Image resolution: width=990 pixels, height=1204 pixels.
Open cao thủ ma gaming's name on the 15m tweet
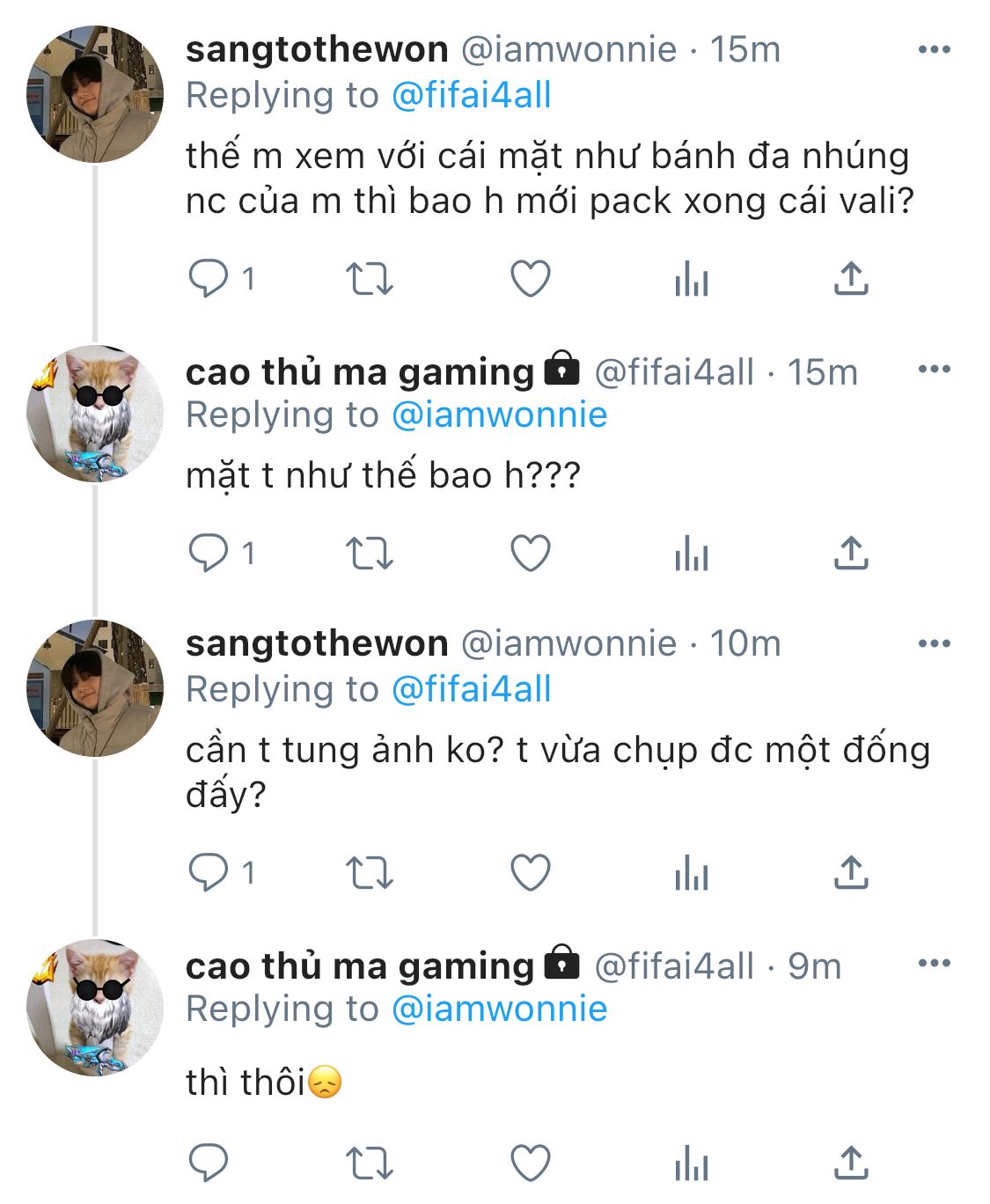point(360,372)
